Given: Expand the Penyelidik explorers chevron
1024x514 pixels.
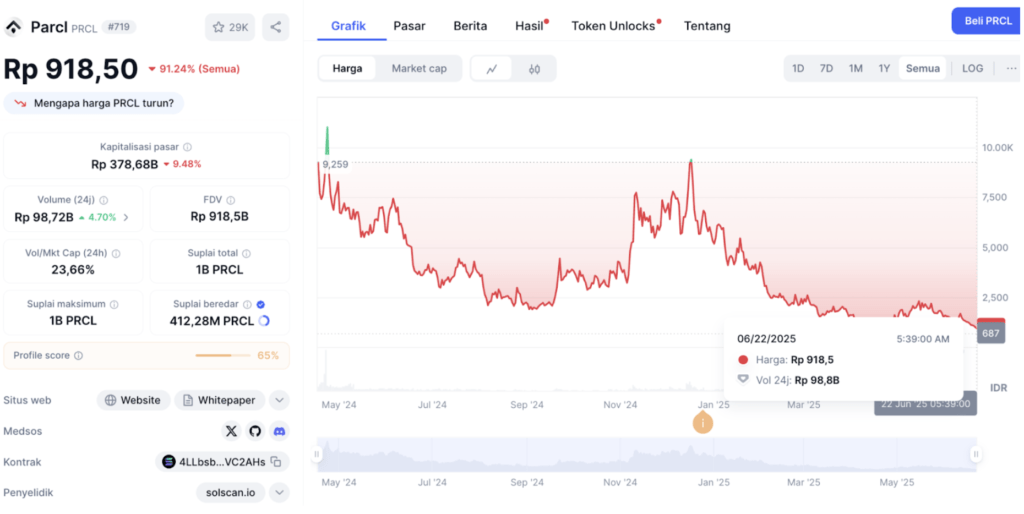Looking at the screenshot, I should 279,492.
